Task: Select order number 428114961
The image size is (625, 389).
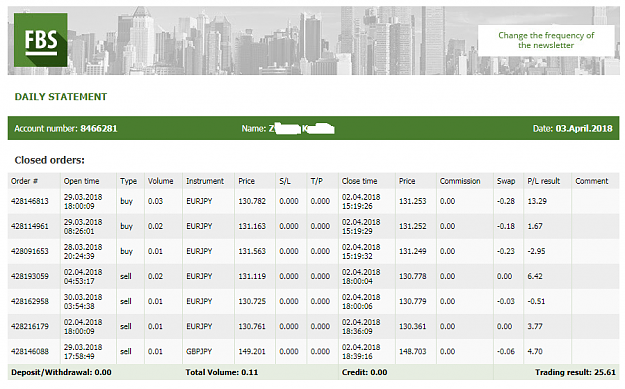Action: click(29, 226)
